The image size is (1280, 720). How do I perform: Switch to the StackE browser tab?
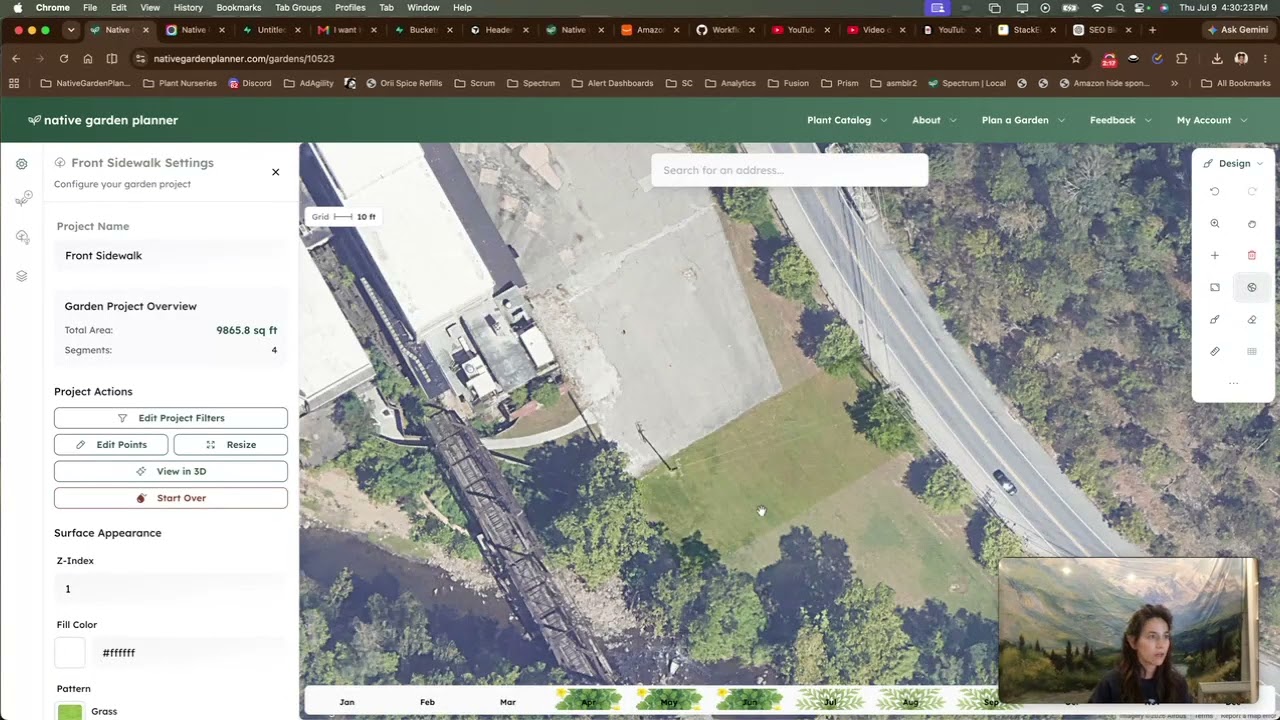(1026, 30)
